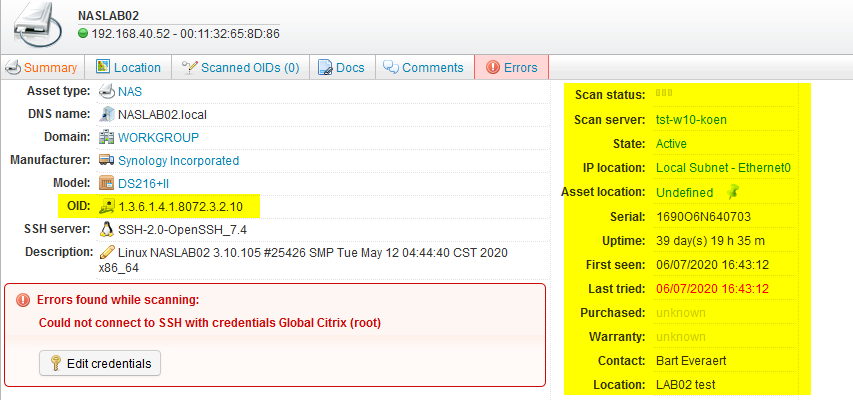The width and height of the screenshot is (853, 400).
Task: Click the pin icon next to Undefined
Action: click(732, 191)
